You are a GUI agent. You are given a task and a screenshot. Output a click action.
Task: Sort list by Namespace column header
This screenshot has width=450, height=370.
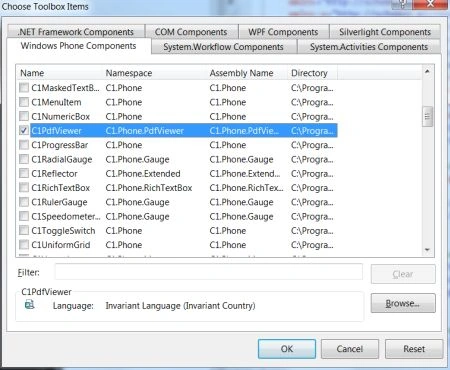tap(154, 73)
